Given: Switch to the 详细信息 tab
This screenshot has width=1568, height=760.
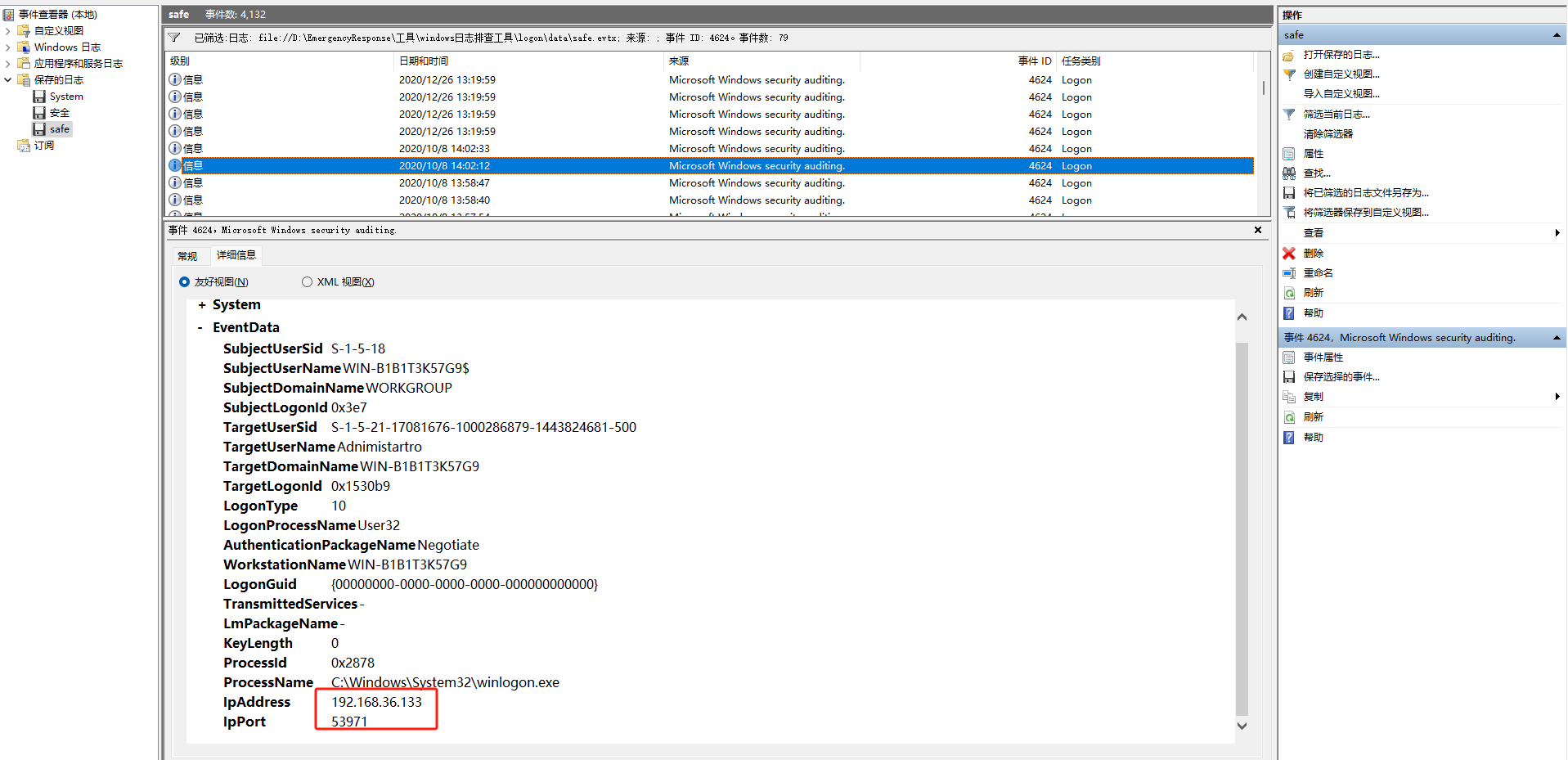Looking at the screenshot, I should (236, 255).
